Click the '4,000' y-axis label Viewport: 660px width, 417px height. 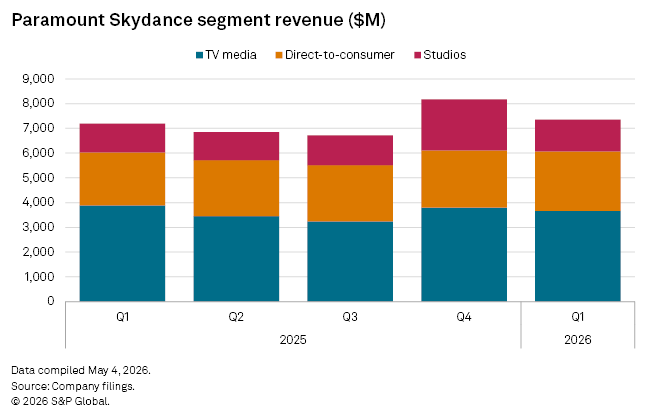click(x=38, y=202)
